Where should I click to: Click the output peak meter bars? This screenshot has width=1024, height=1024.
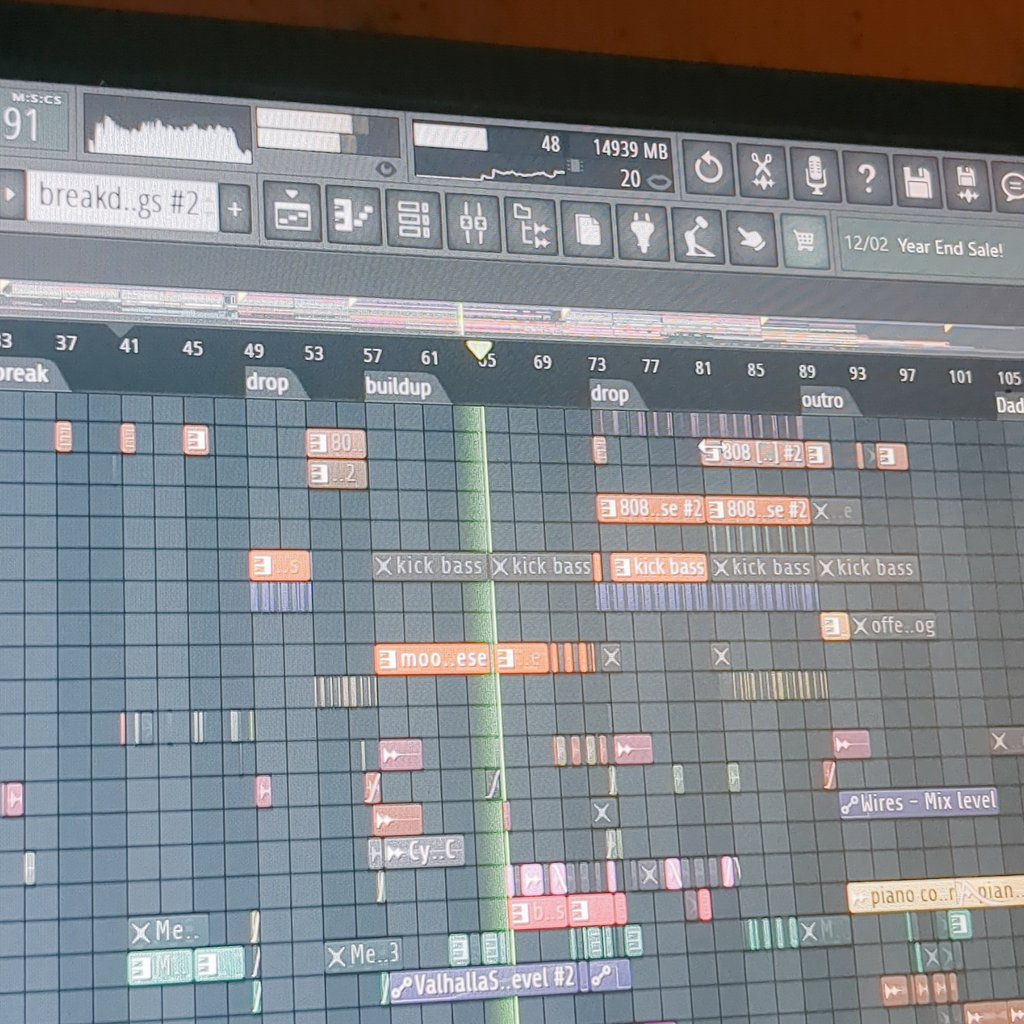point(313,130)
